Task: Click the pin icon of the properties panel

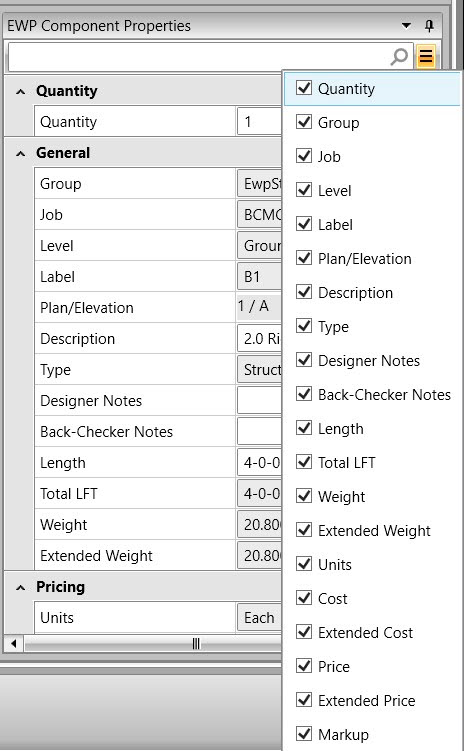Action: pyautogui.click(x=430, y=25)
